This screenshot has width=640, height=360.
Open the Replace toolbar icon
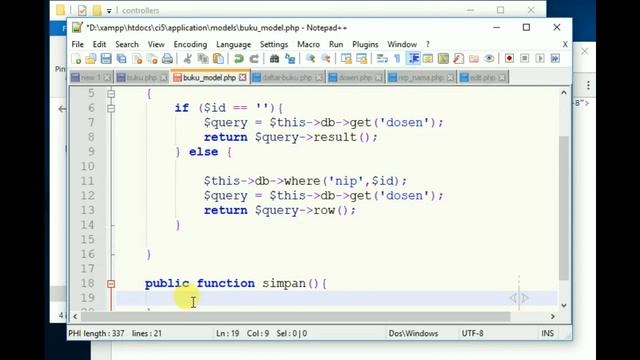(x=290, y=59)
